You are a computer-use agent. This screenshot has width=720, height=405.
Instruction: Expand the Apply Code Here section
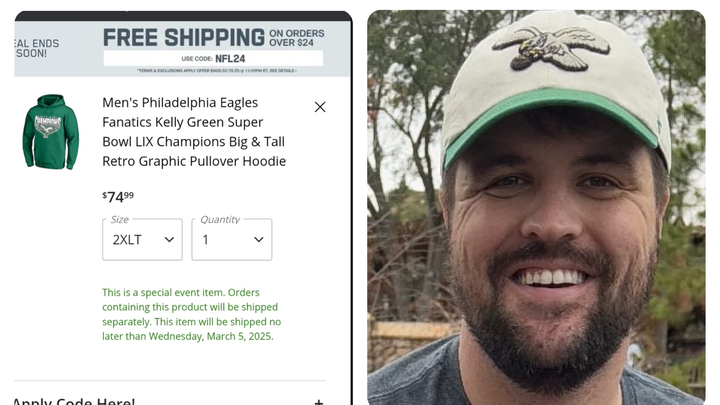[x=74, y=401]
